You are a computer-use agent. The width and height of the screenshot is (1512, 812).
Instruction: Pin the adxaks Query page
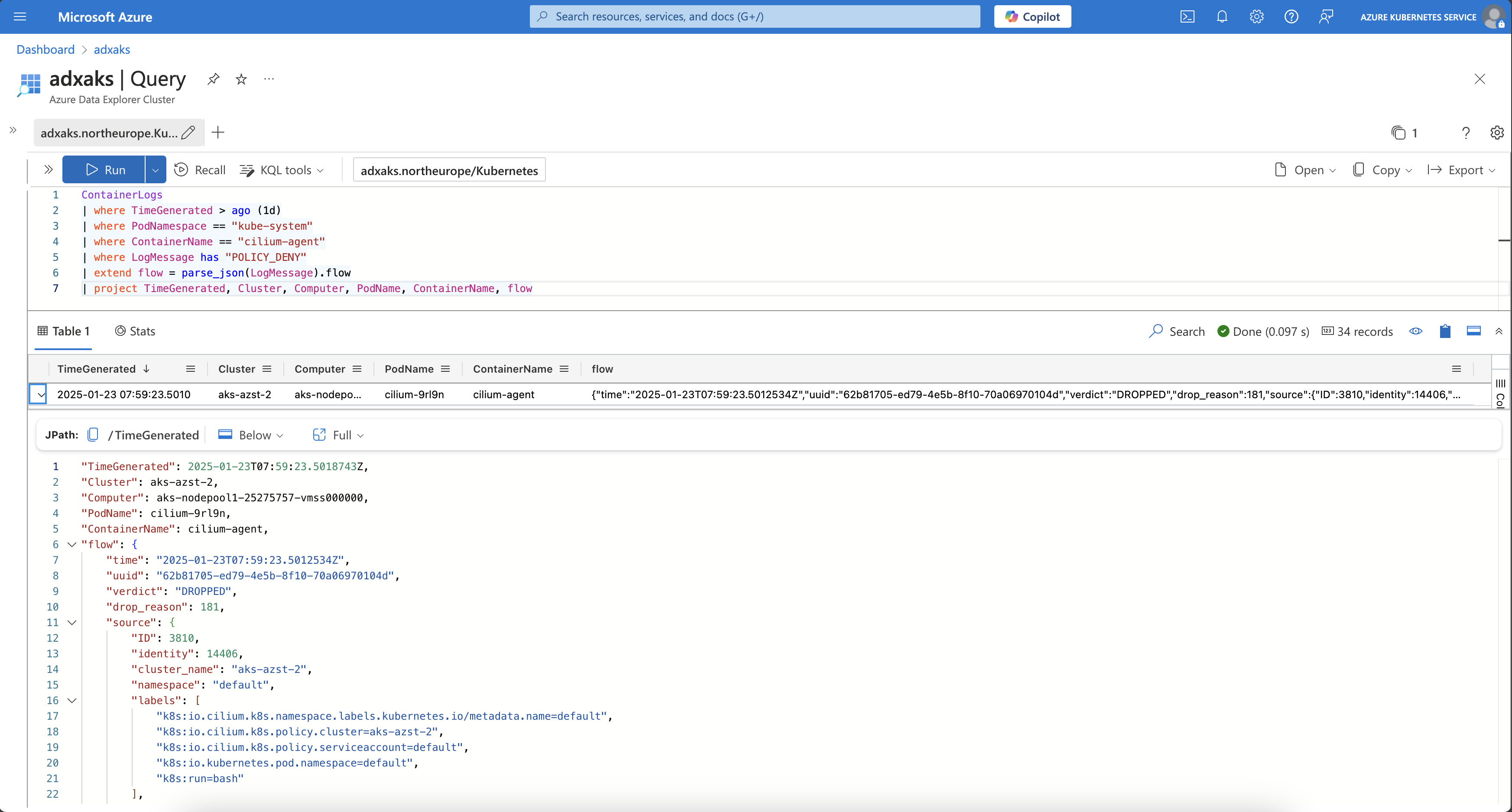click(213, 79)
